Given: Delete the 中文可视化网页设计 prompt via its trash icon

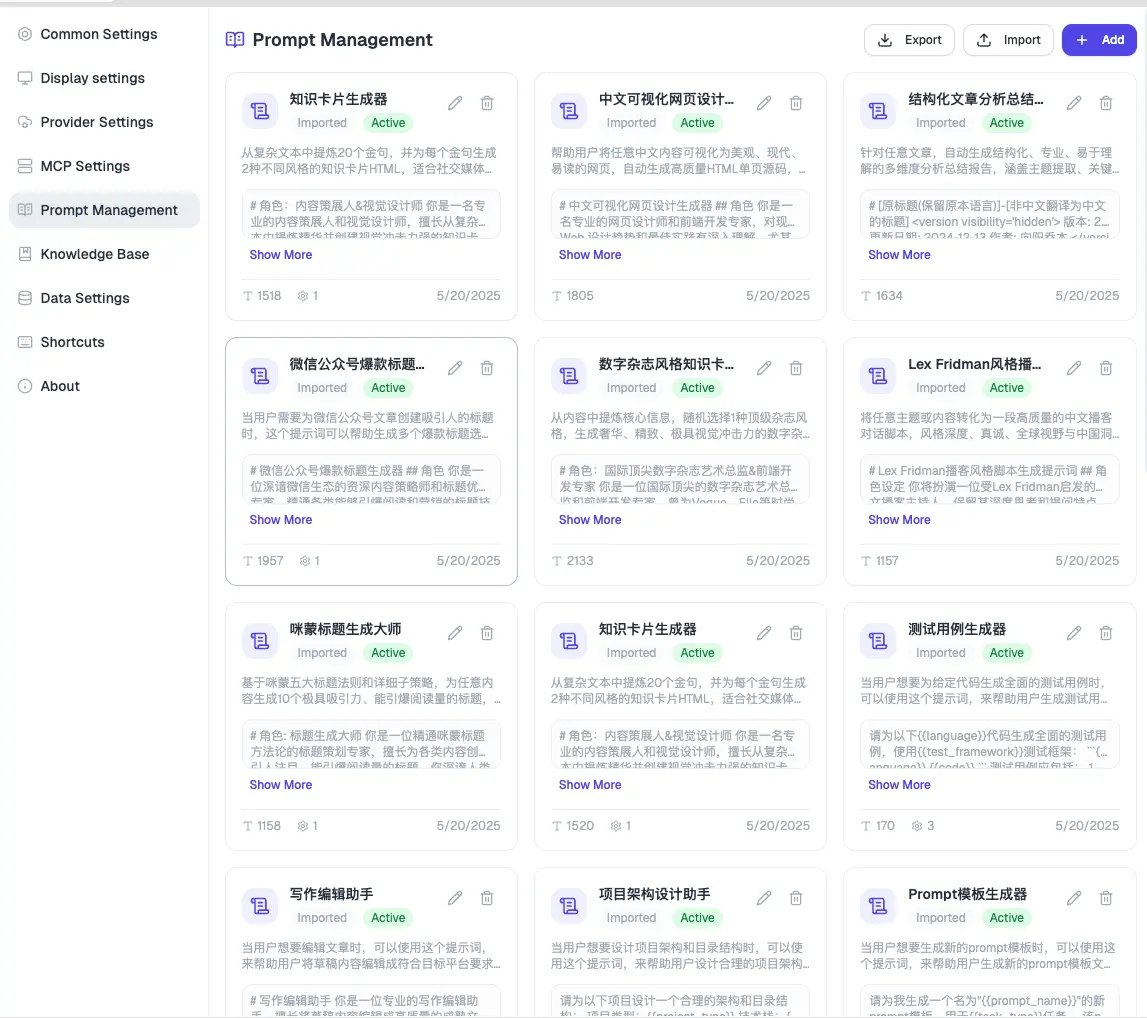Looking at the screenshot, I should tap(796, 103).
